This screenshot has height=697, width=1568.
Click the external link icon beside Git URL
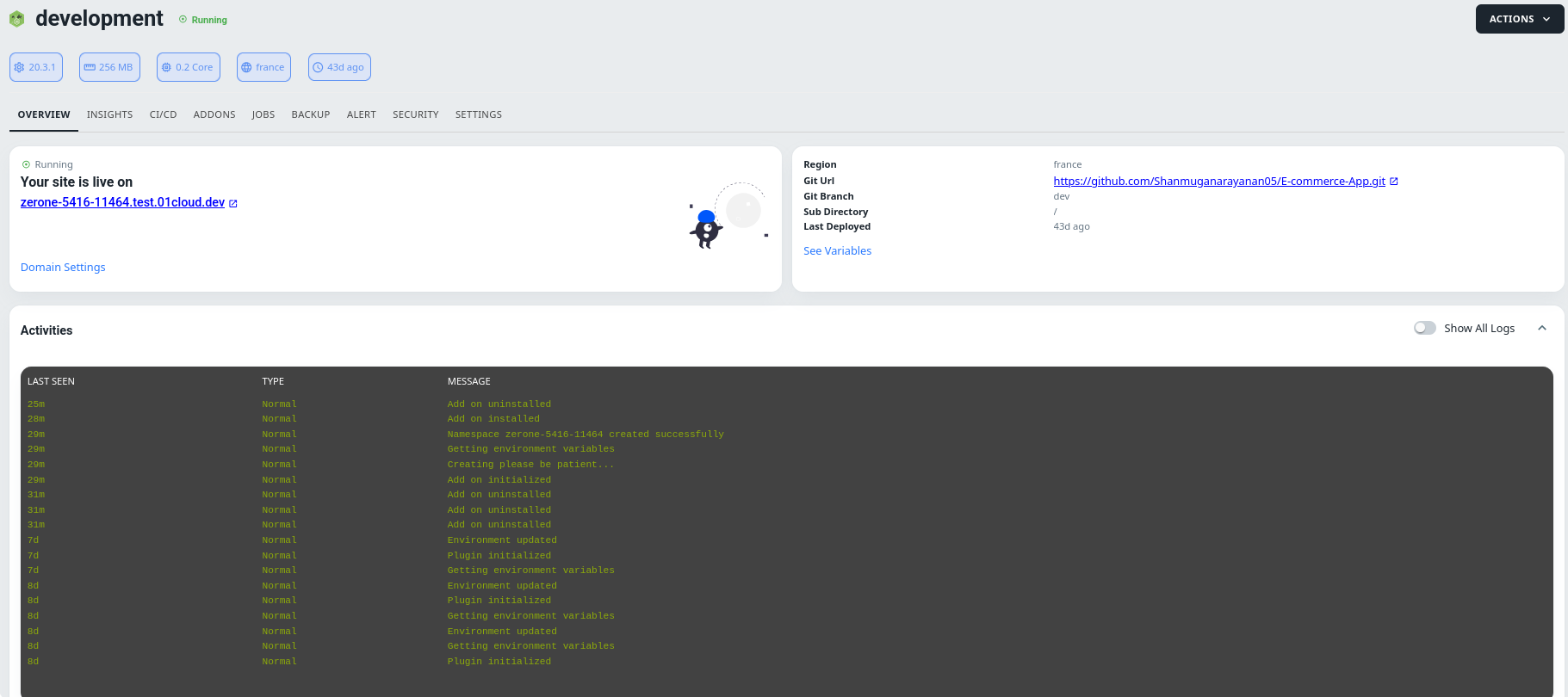coord(1394,181)
